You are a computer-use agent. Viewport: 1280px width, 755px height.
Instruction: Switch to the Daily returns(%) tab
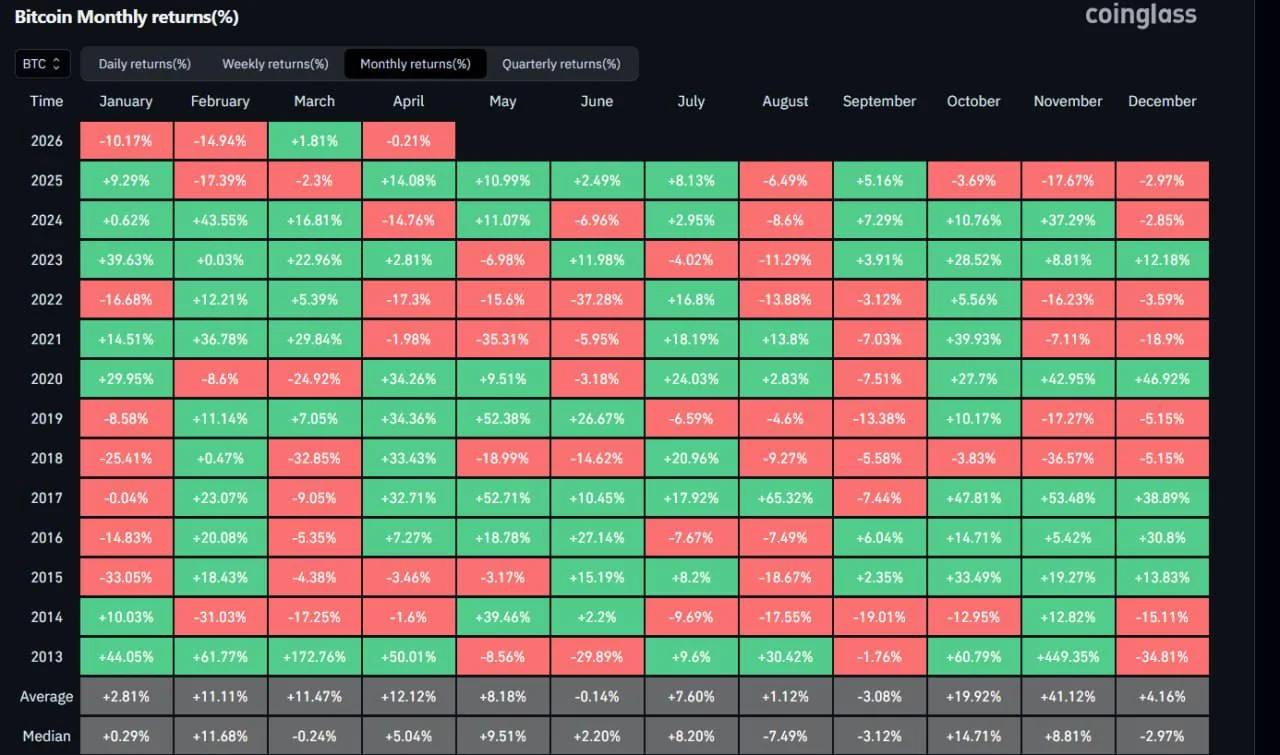click(144, 64)
